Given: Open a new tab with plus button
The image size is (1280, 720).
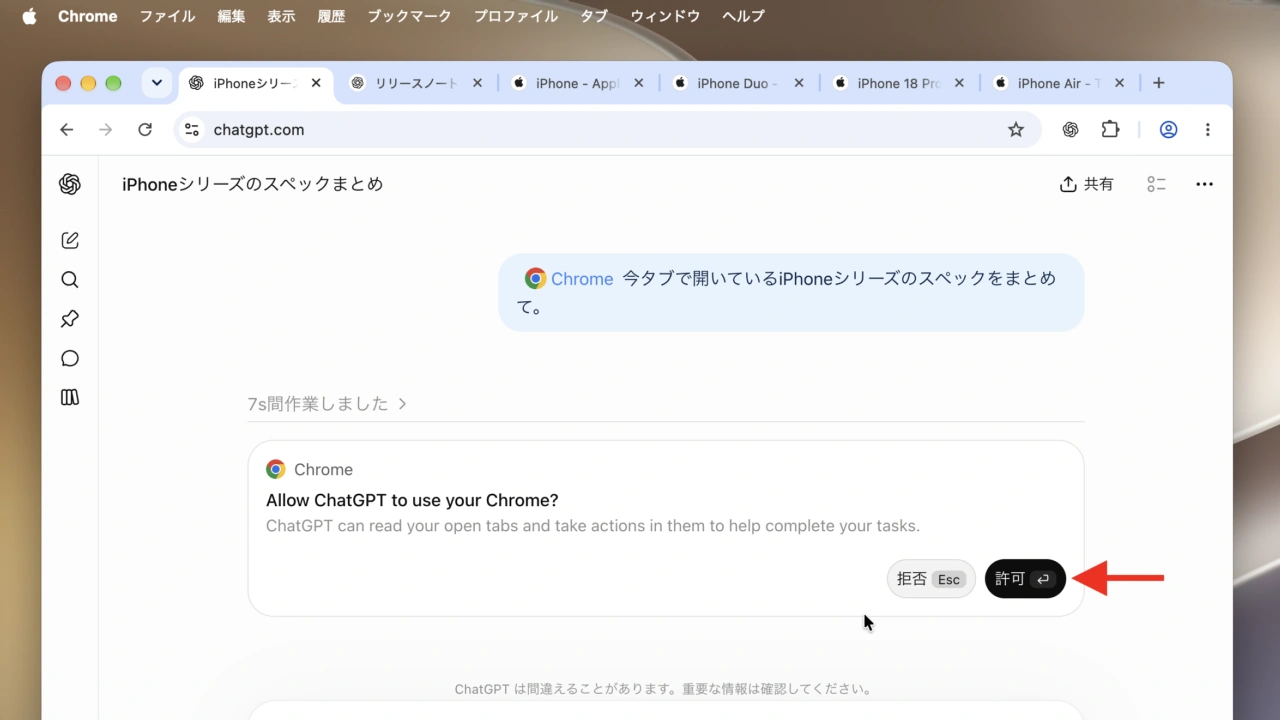Looking at the screenshot, I should 1159,83.
